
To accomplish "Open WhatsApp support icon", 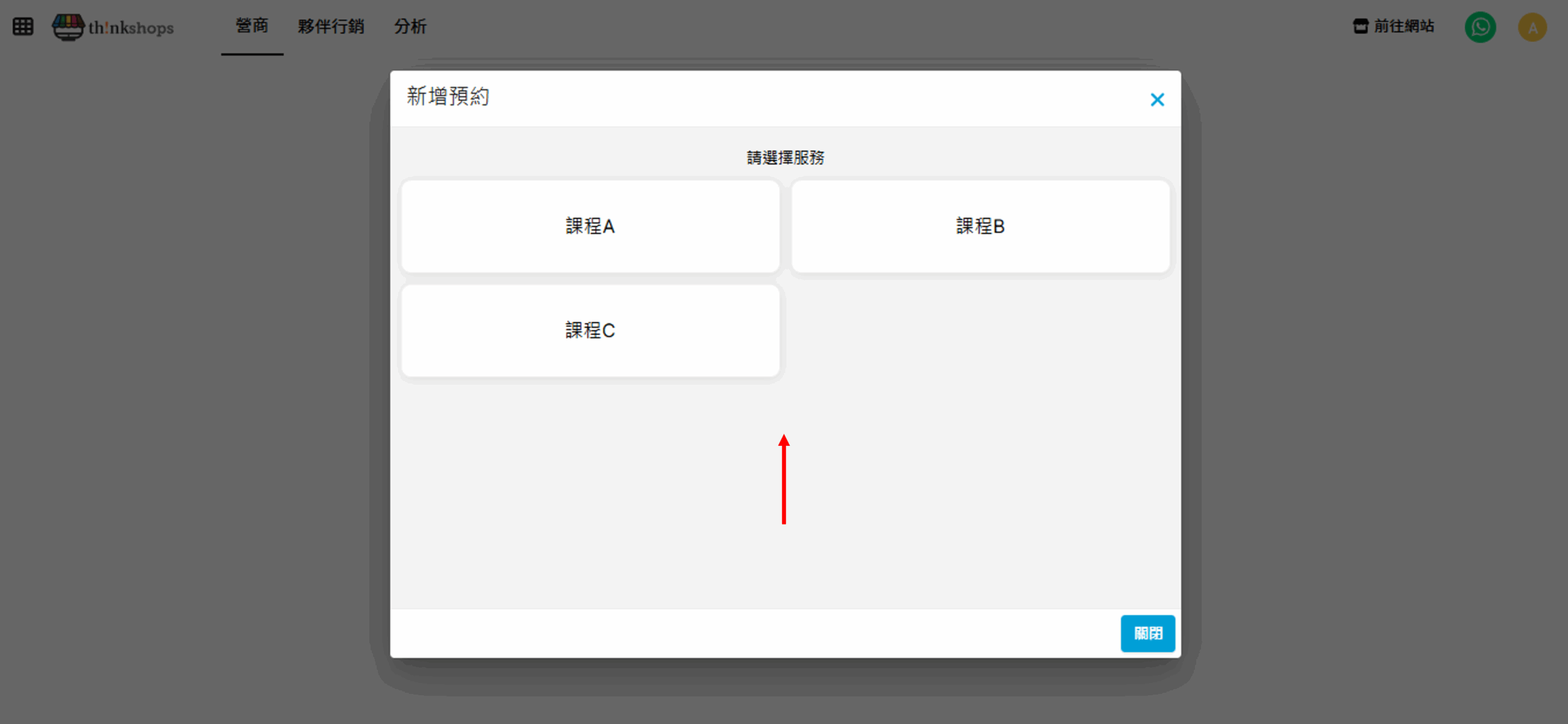I will coord(1480,27).
